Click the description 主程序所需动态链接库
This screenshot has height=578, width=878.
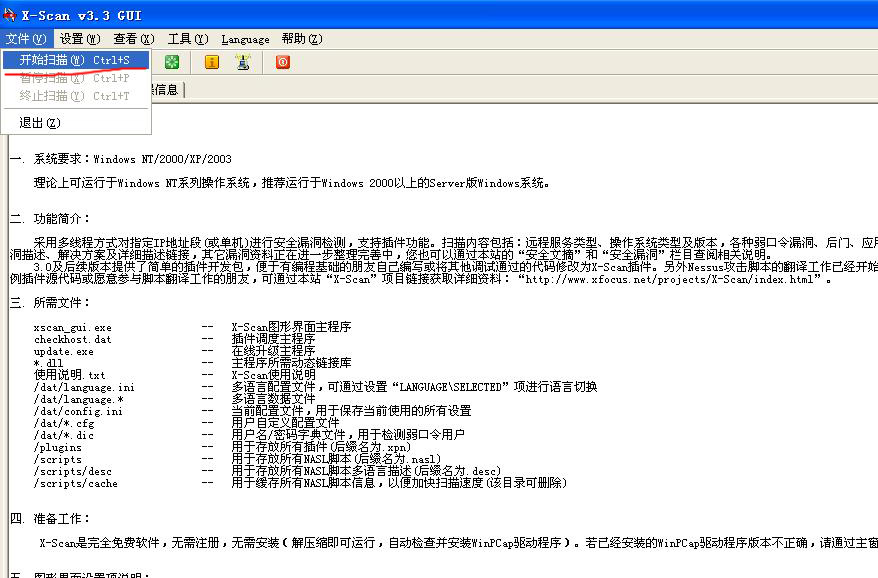[x=291, y=363]
